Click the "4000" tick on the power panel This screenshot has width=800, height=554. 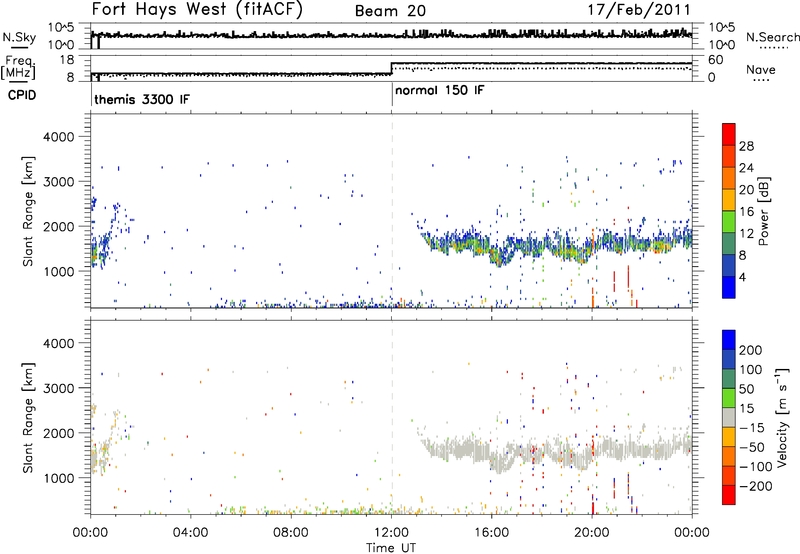[58, 137]
